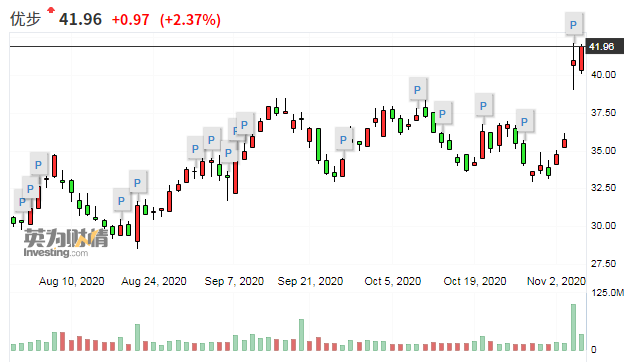Click the Aug 24, 2020 date label
This screenshot has width=643, height=362.
(x=154, y=281)
